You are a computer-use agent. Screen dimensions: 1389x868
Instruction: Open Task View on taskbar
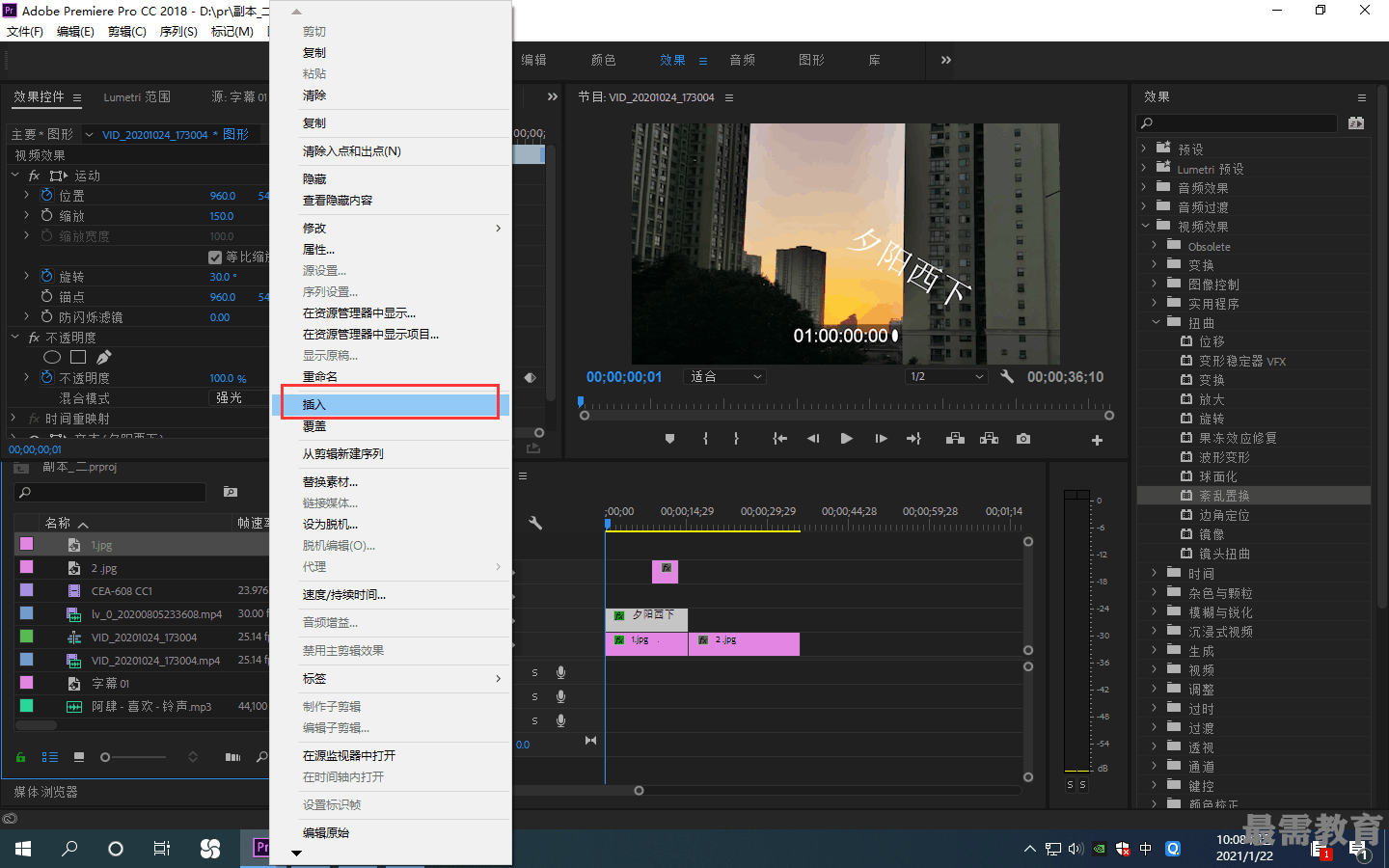pyautogui.click(x=162, y=849)
